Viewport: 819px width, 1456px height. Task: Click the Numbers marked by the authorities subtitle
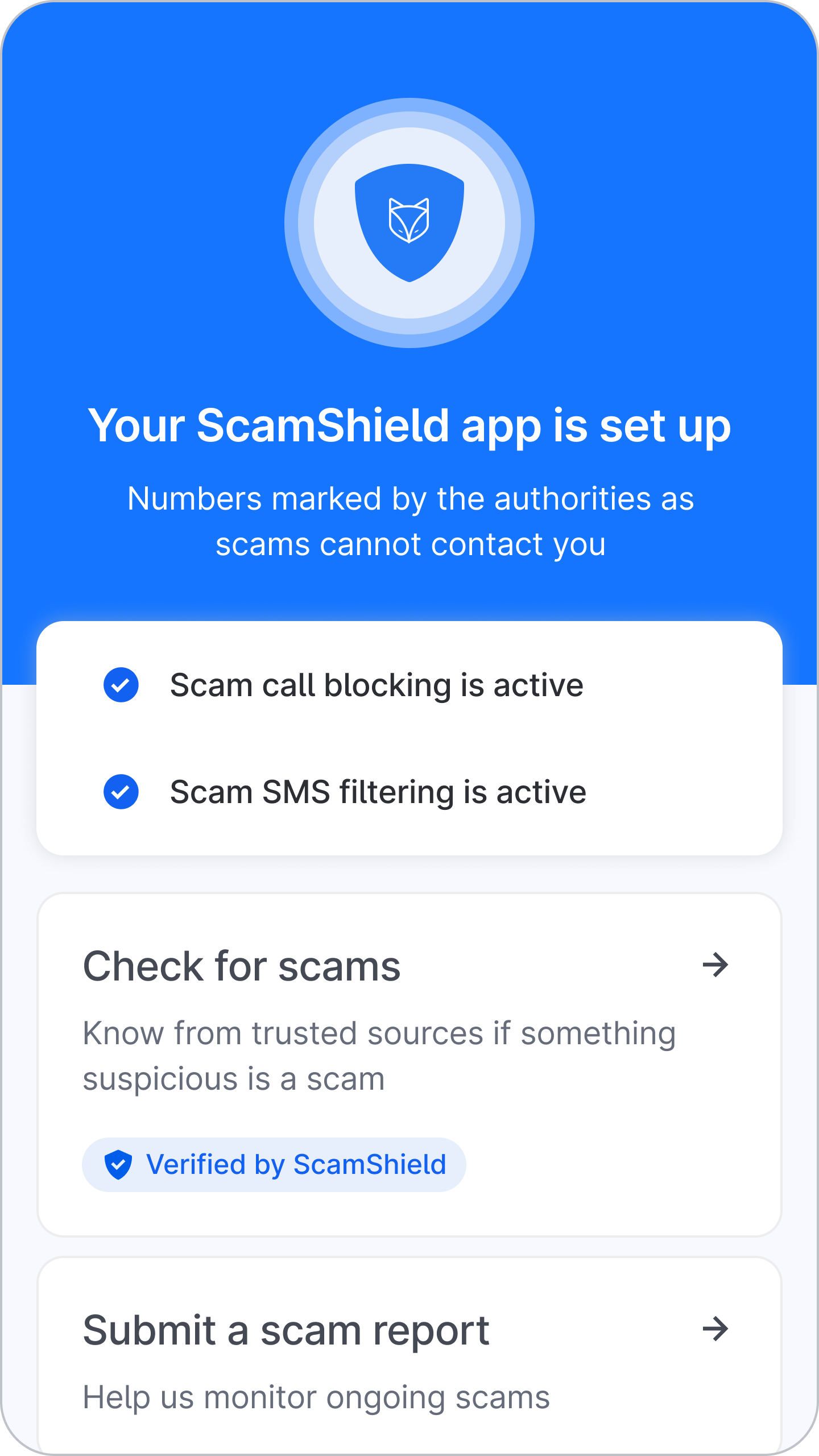click(411, 522)
